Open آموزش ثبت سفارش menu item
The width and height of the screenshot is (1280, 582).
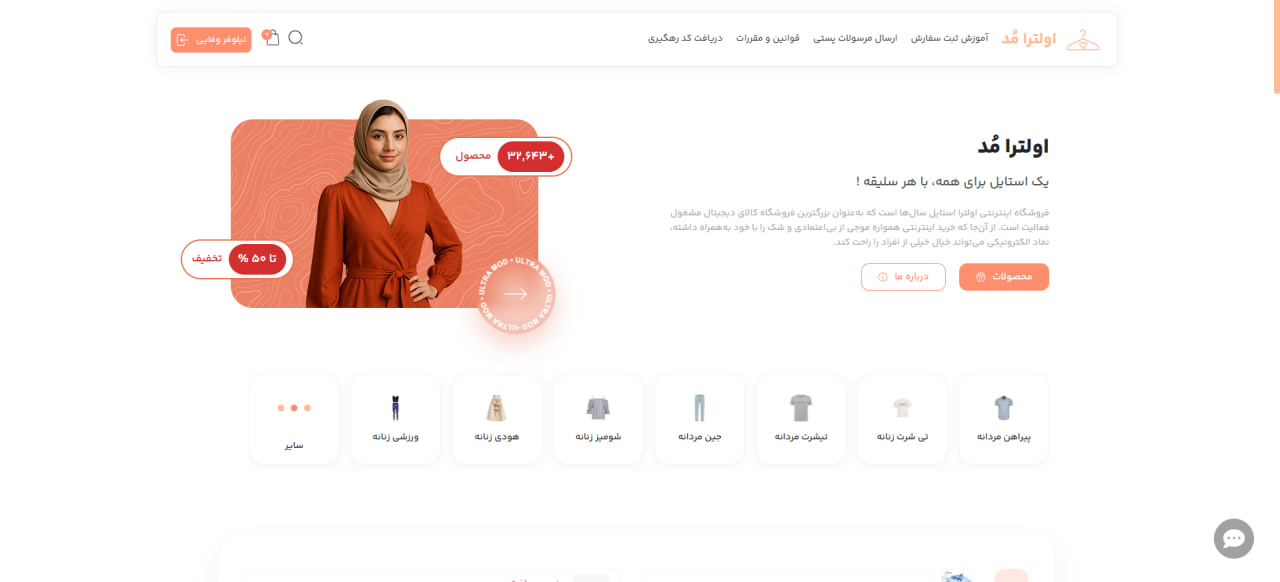point(949,38)
